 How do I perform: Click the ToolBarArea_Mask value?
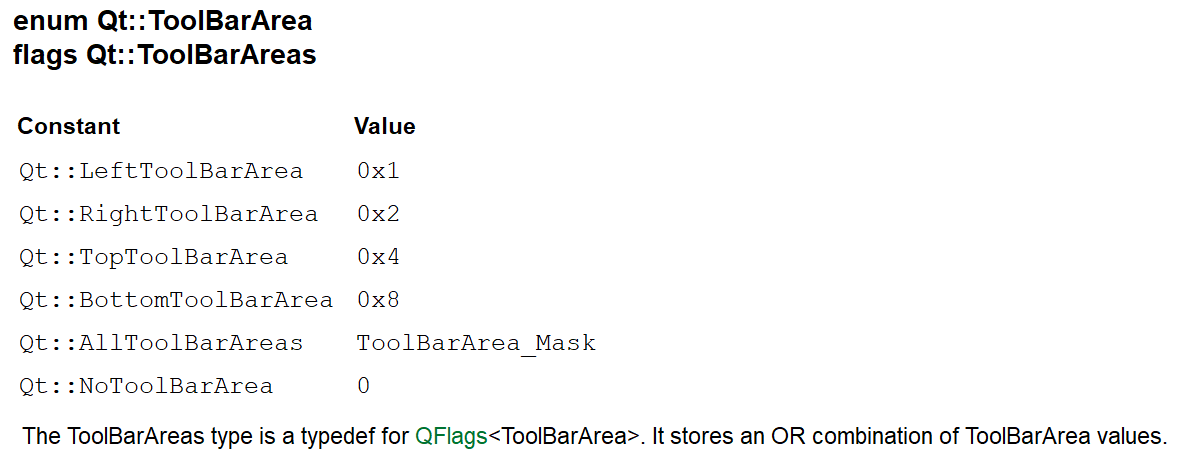click(x=477, y=344)
